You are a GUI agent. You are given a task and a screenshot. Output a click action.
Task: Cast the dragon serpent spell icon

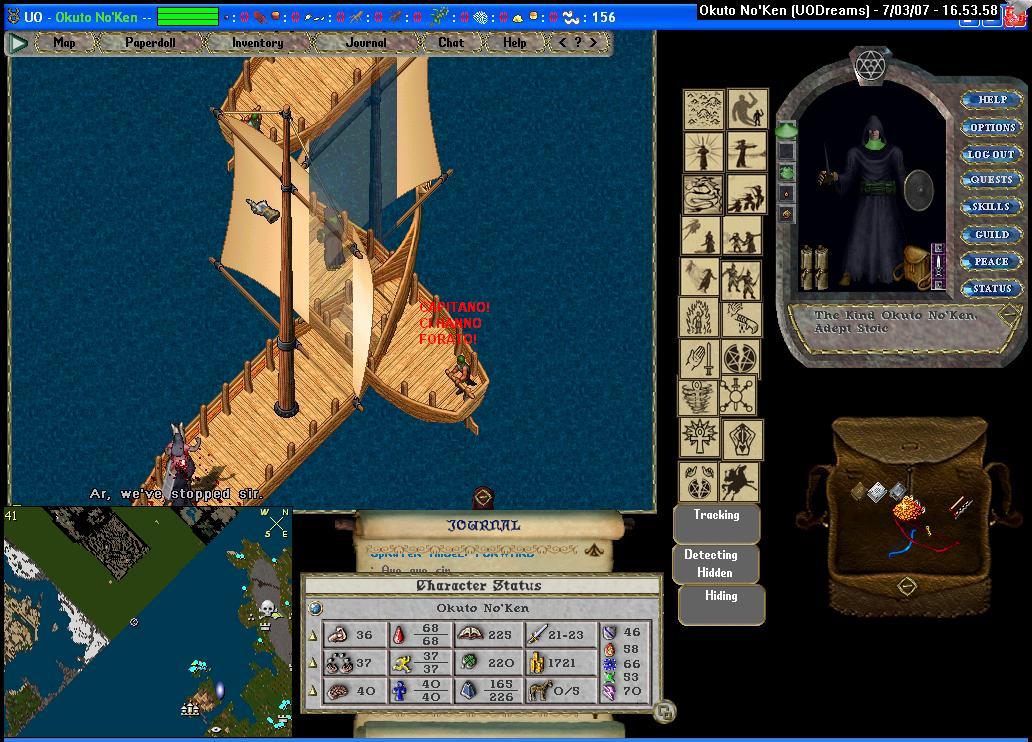(x=702, y=194)
